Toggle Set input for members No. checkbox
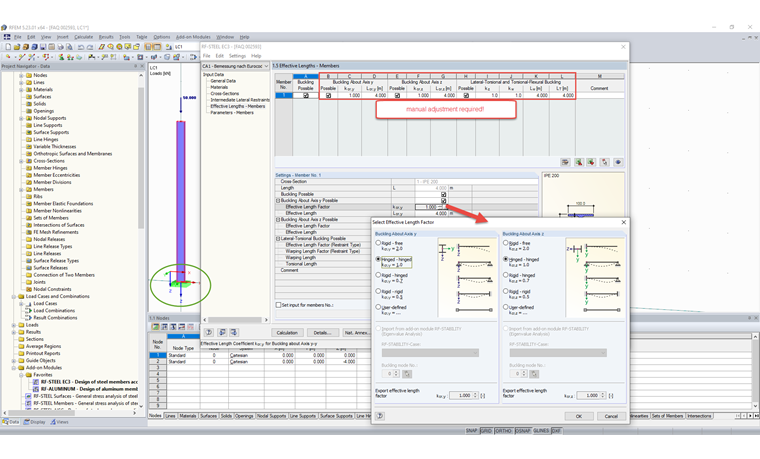This screenshot has height=459, width=760. pyautogui.click(x=278, y=305)
